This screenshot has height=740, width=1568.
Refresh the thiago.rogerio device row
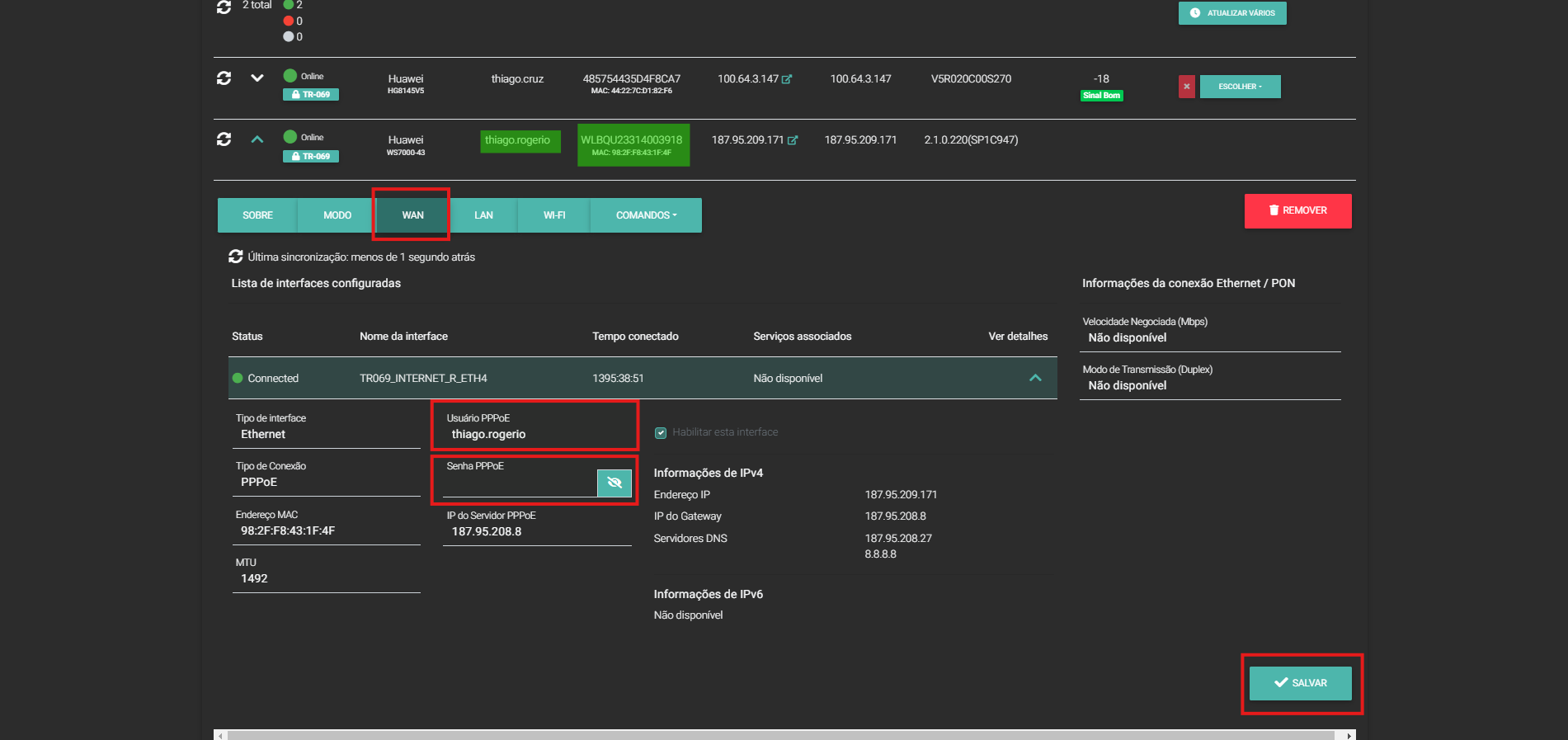coord(224,139)
